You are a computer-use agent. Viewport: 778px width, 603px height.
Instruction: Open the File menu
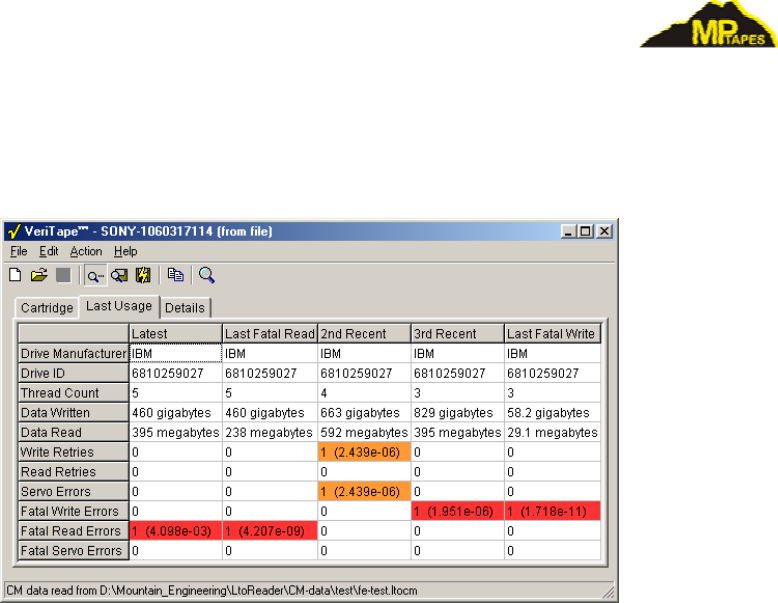[x=19, y=251]
